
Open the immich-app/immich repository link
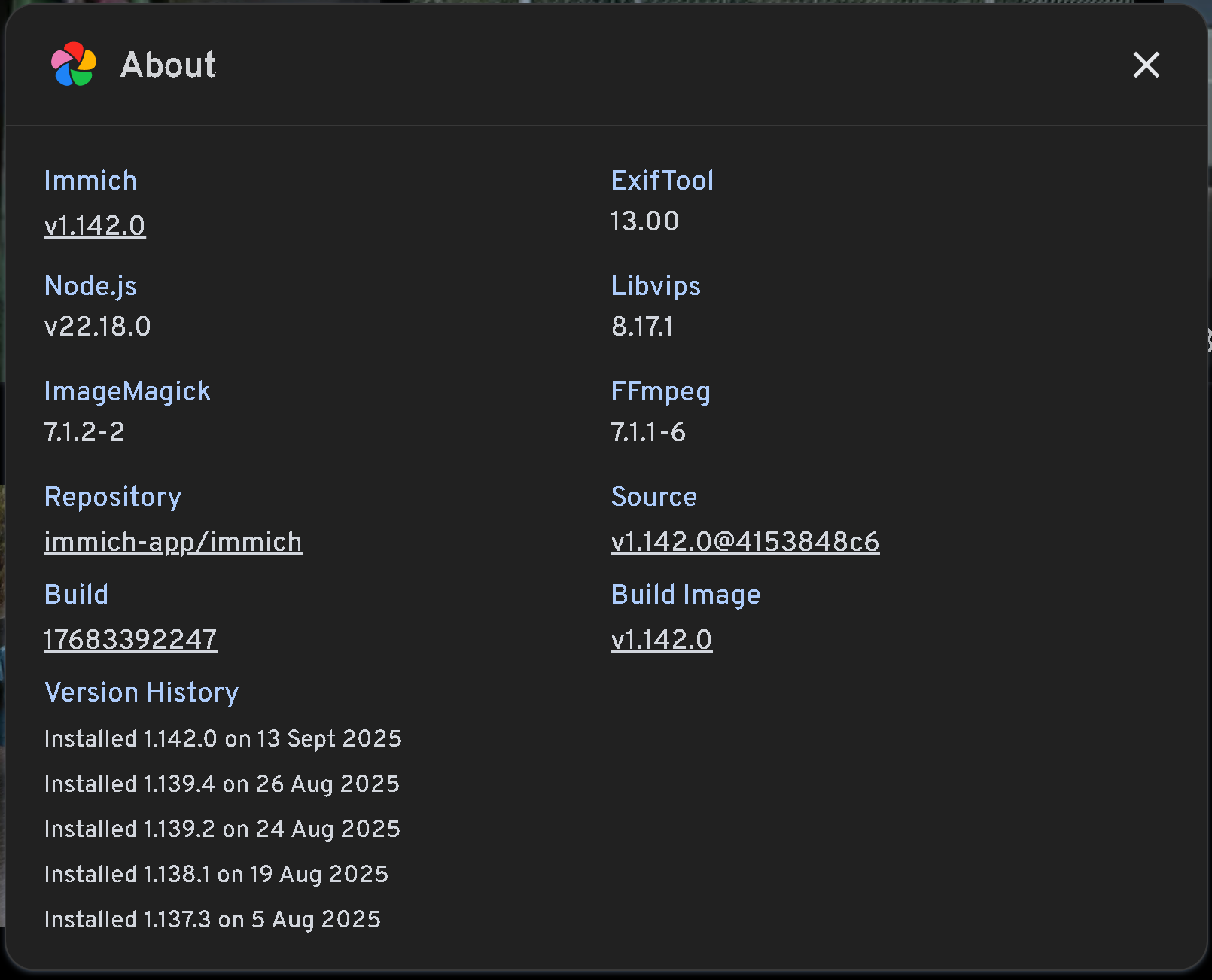pos(173,542)
